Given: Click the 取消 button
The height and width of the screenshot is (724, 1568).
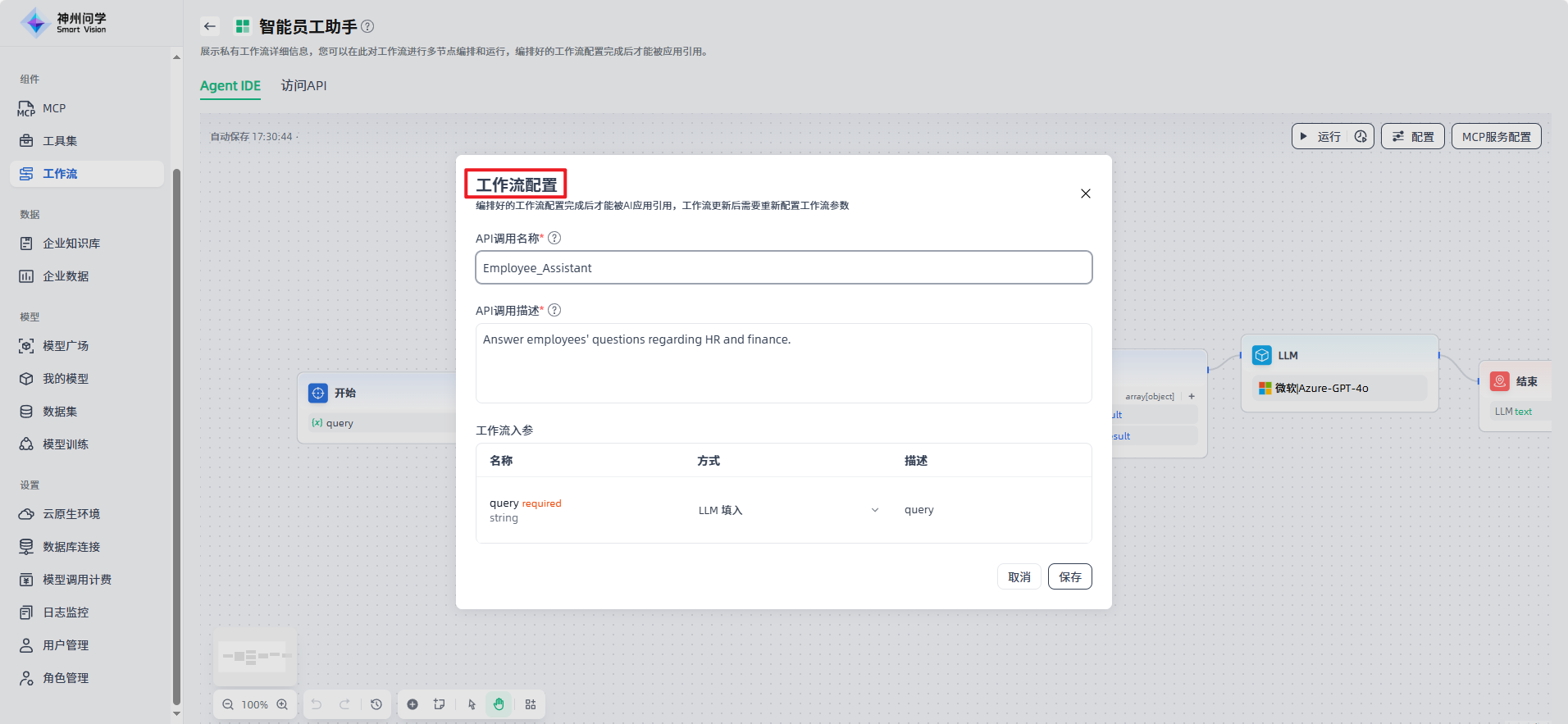Looking at the screenshot, I should click(1019, 577).
